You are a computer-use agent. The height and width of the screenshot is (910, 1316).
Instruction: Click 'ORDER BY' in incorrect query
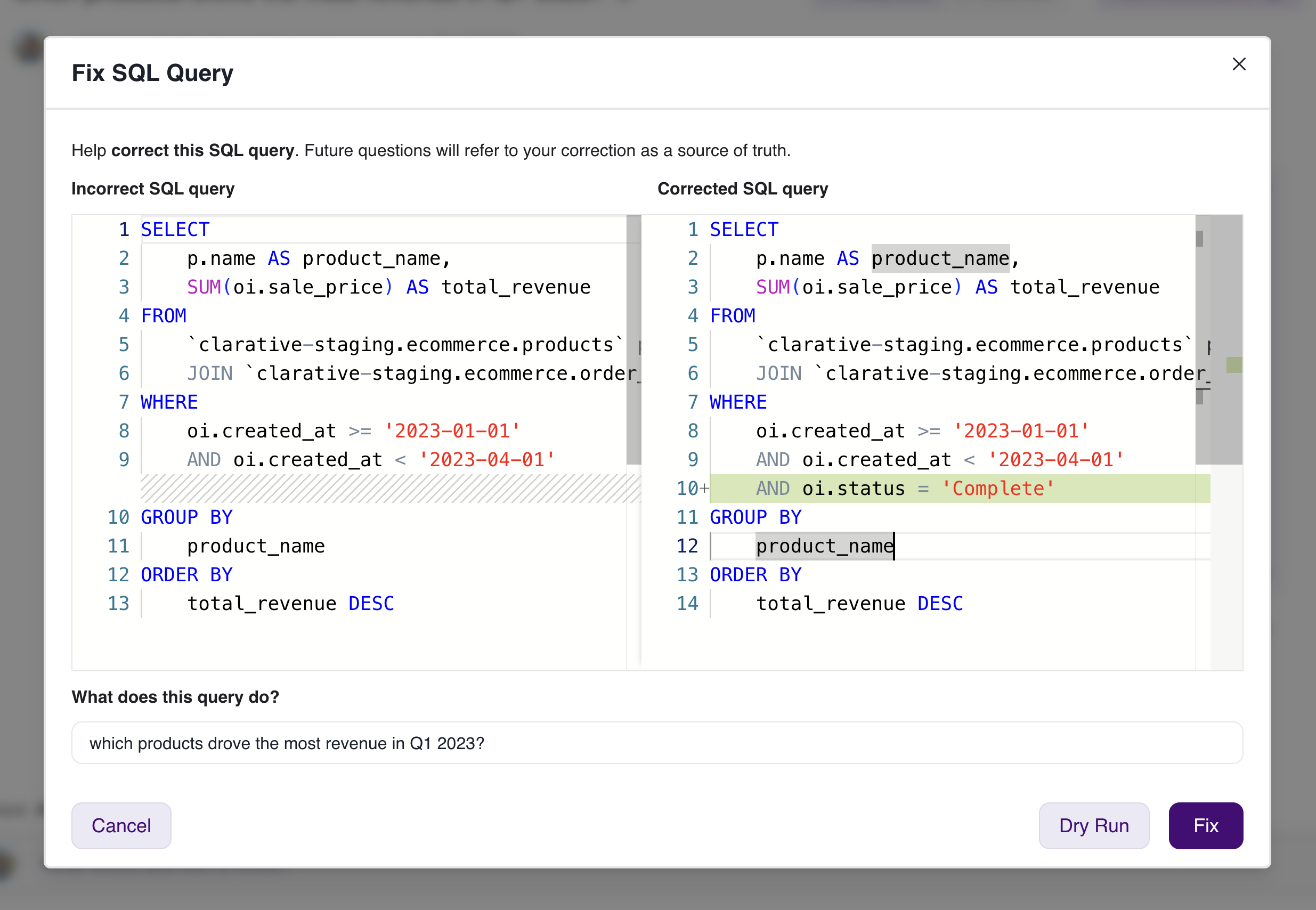186,575
